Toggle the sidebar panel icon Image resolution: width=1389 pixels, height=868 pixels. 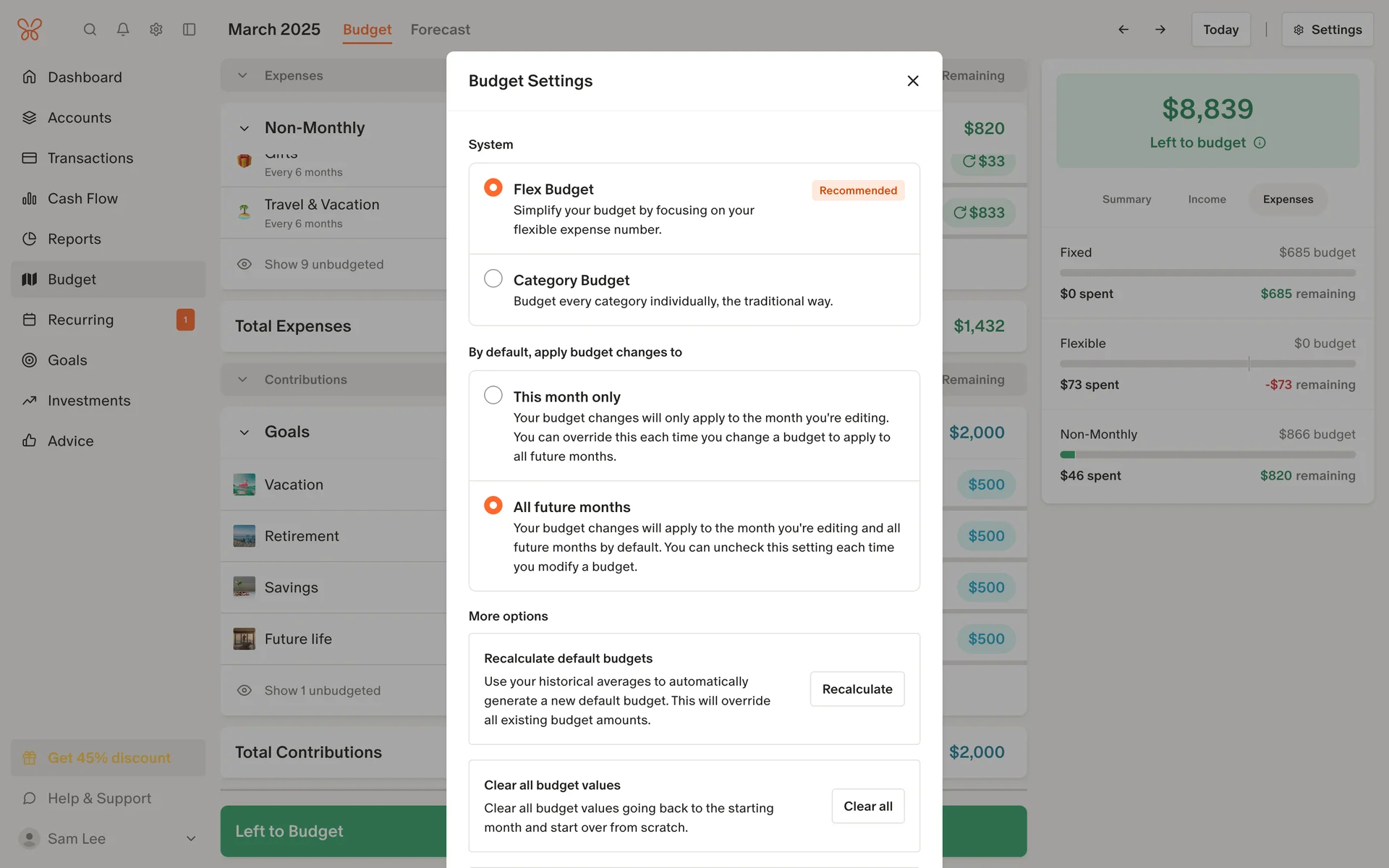coord(190,30)
